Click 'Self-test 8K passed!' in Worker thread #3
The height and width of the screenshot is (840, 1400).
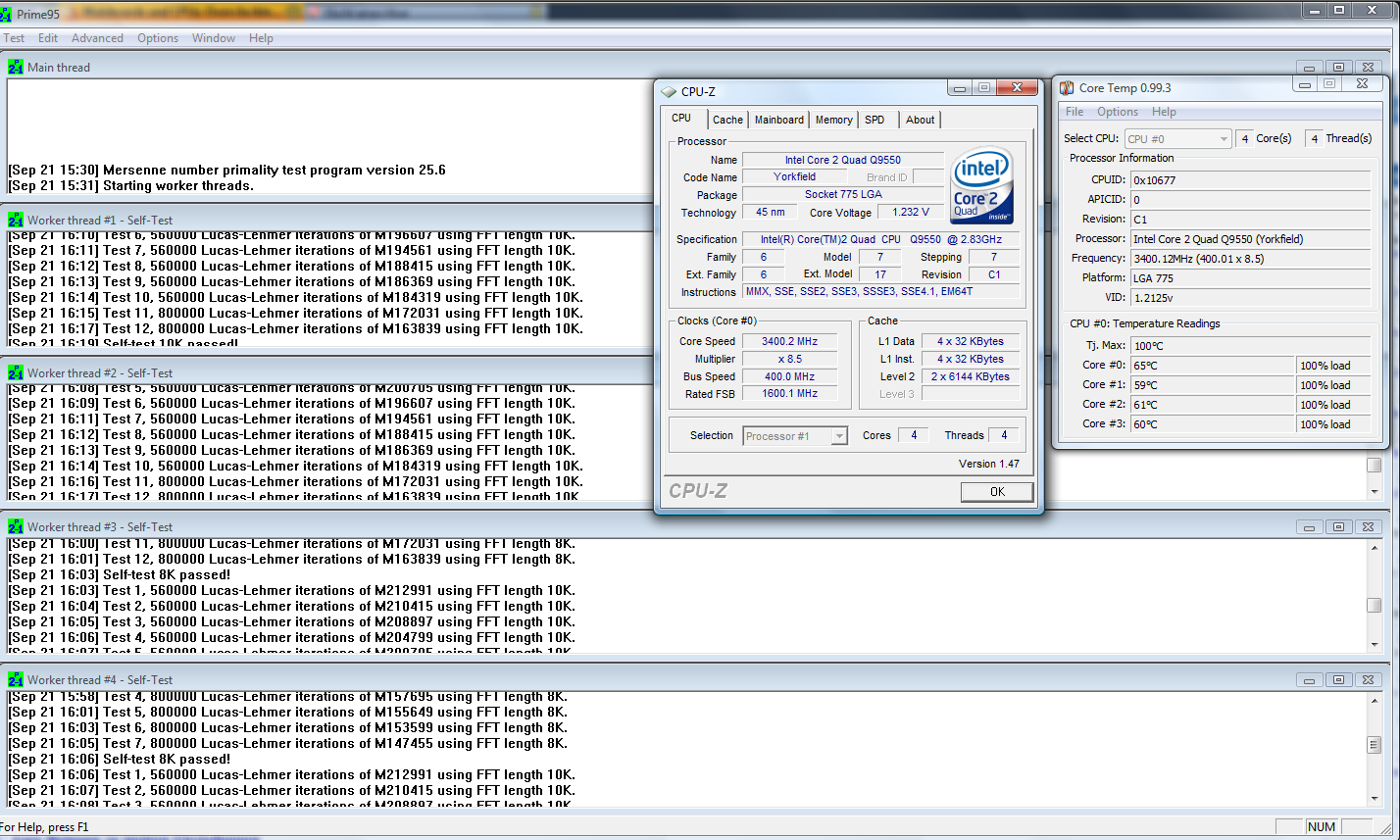tap(167, 574)
